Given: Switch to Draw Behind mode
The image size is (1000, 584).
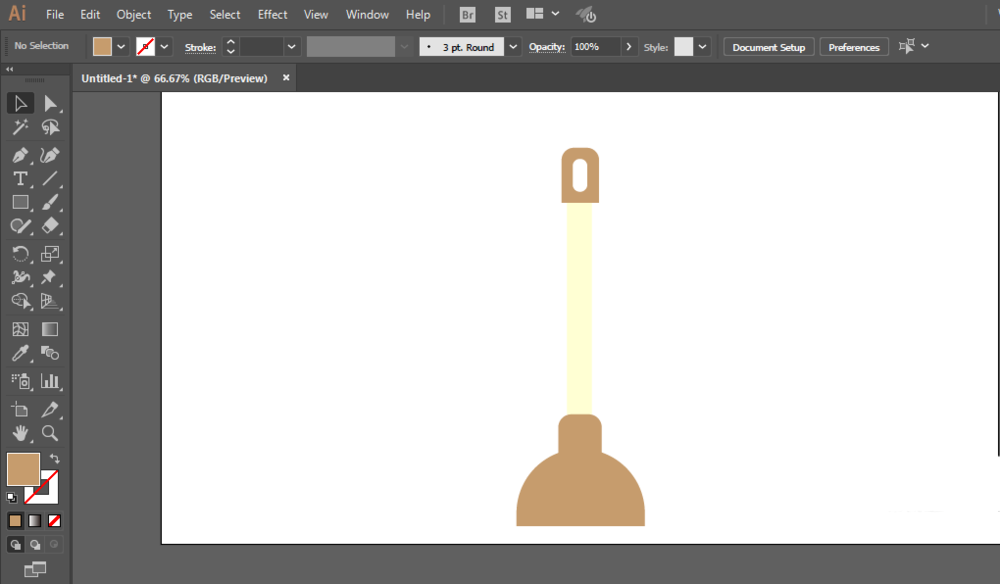Looking at the screenshot, I should 35,544.
